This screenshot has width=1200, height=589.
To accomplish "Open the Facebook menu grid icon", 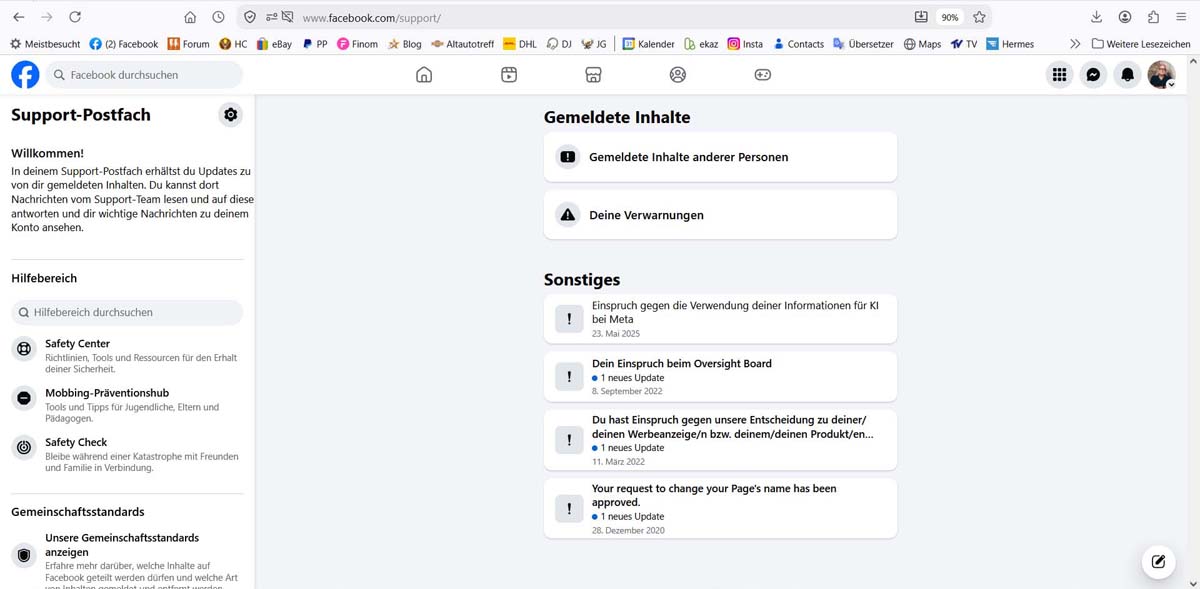I will [x=1060, y=75].
